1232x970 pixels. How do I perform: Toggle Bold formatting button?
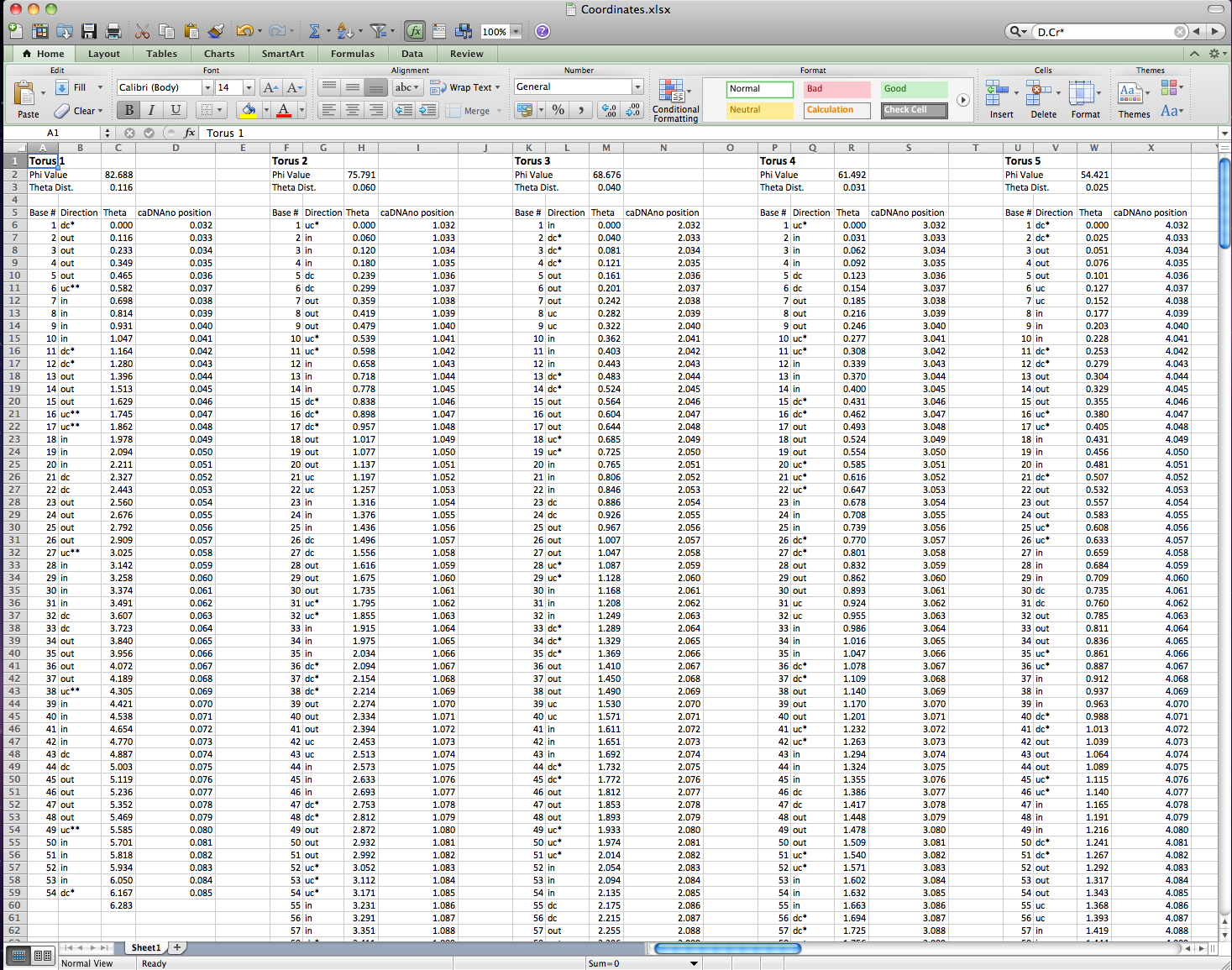128,110
